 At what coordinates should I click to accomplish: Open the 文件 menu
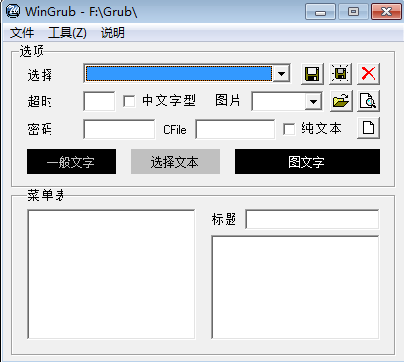(x=22, y=33)
